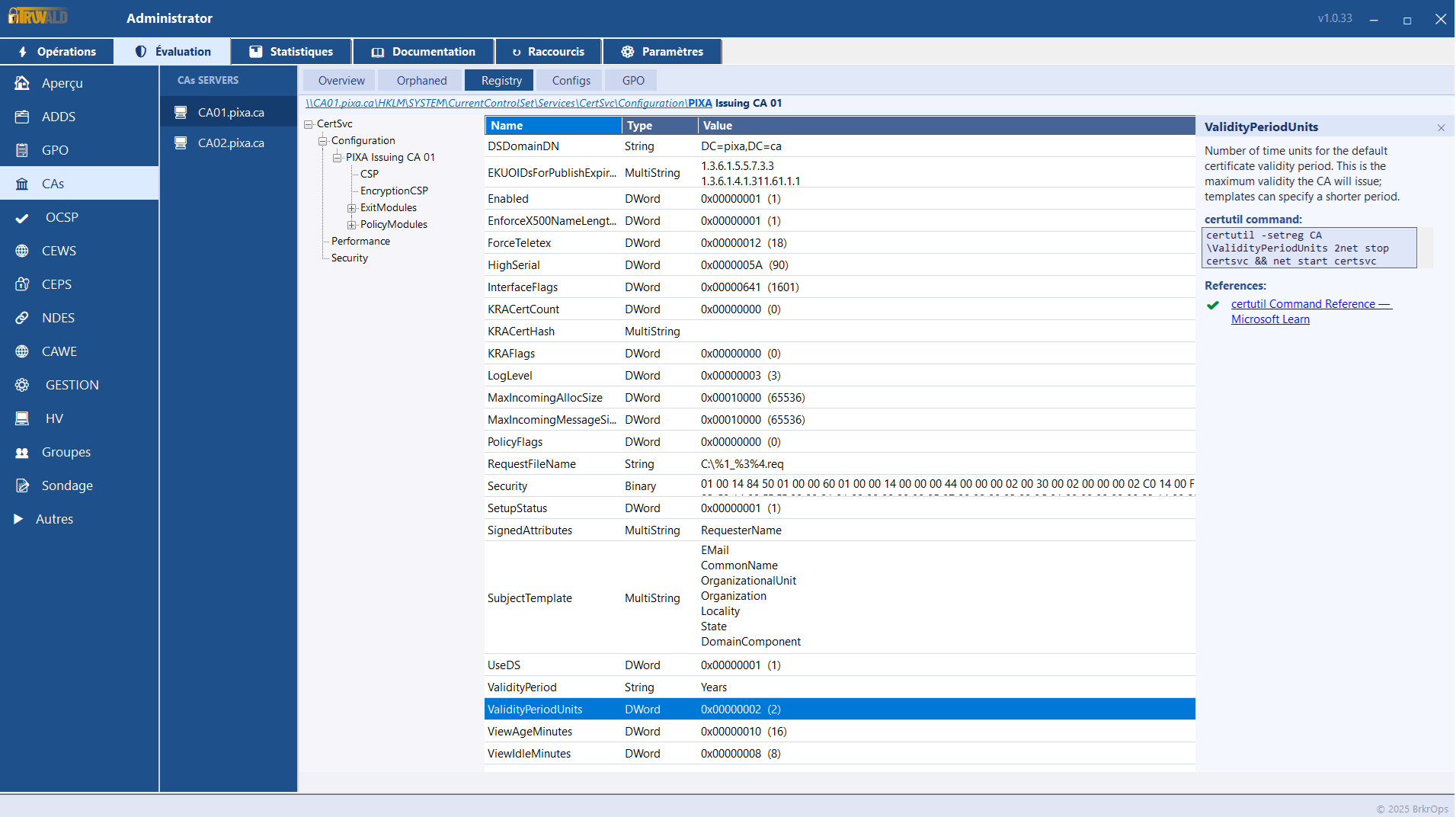Click the shield icon on Évaluation tab
Viewport: 1456px width, 817px height.
coord(141,52)
